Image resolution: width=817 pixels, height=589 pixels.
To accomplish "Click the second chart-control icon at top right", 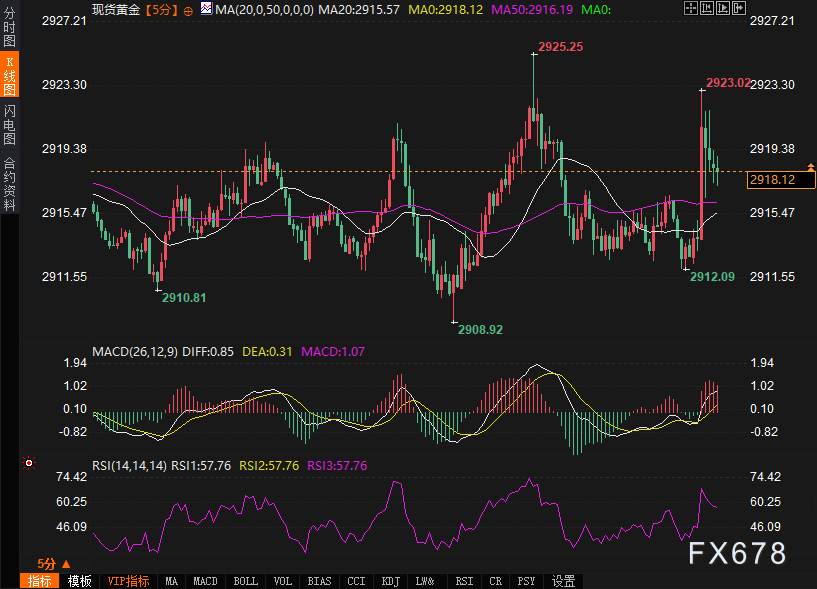I will pos(705,9).
